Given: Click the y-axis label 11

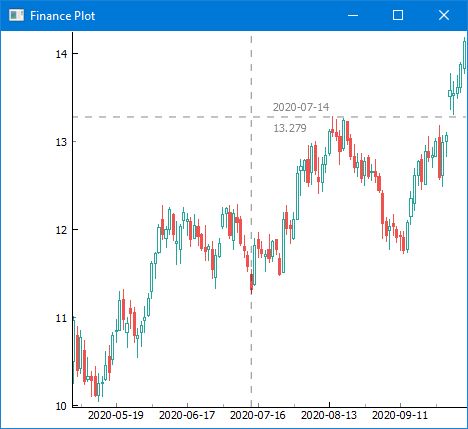Looking at the screenshot, I should [61, 318].
